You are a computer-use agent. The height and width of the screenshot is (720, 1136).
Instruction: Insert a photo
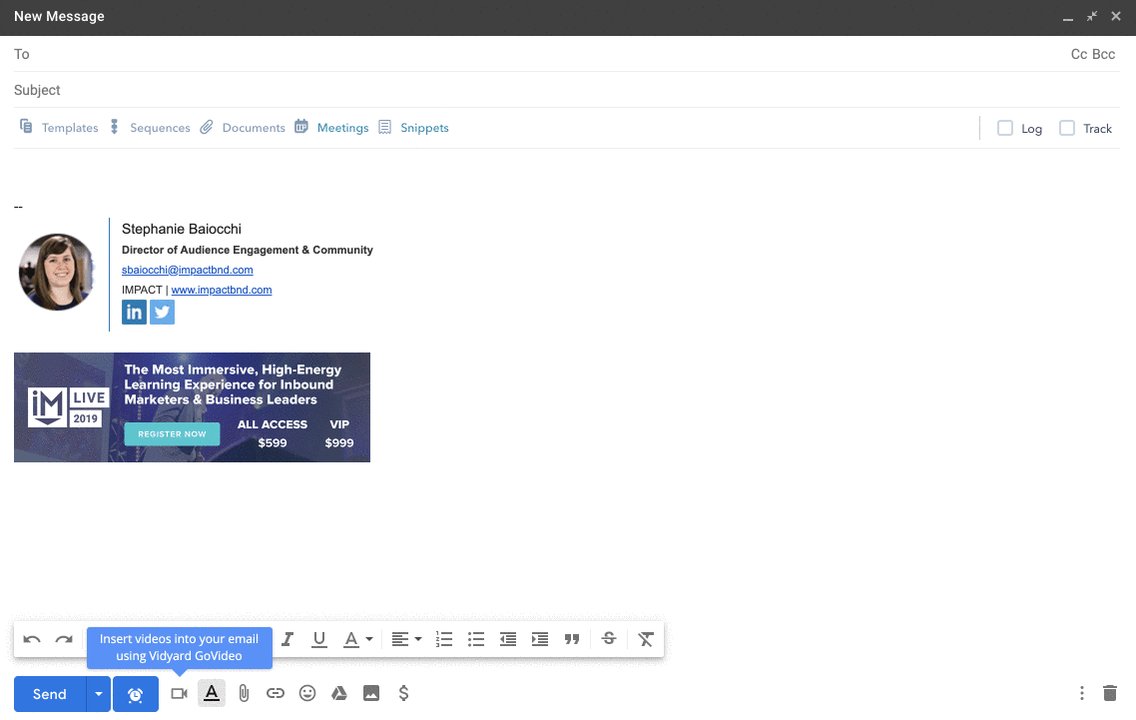pyautogui.click(x=371, y=694)
